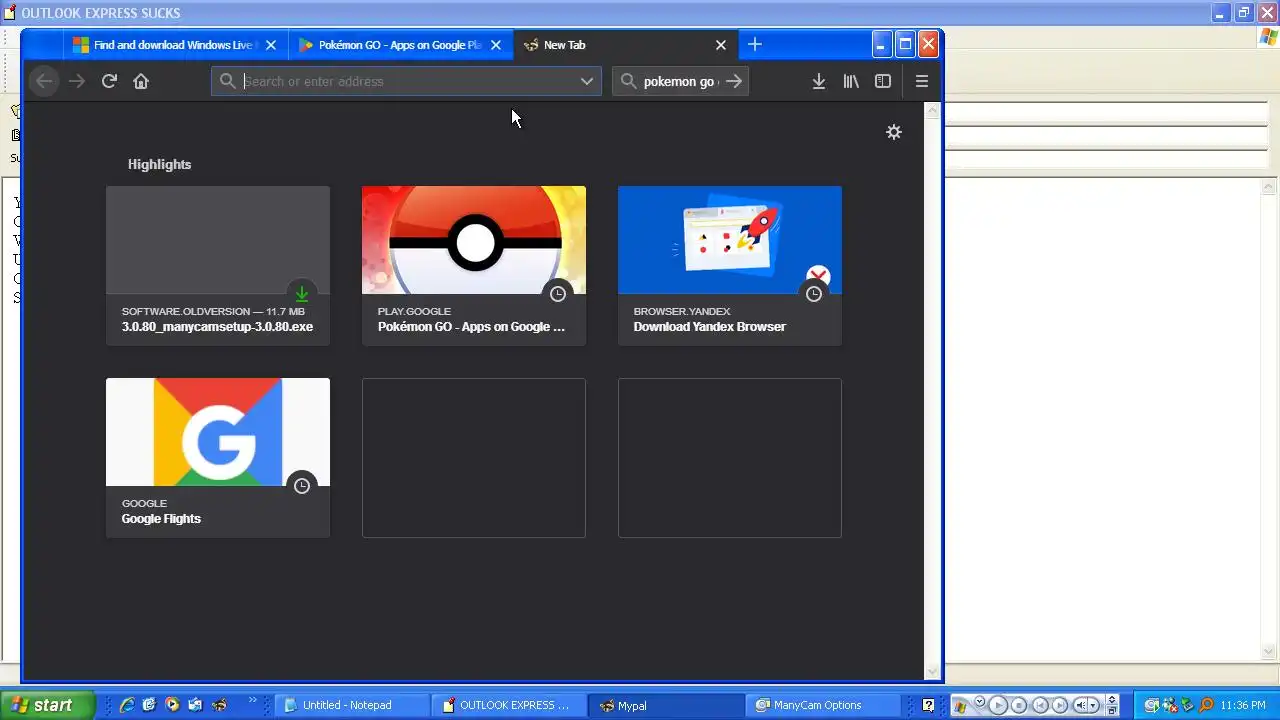Close the New Tab tab
The width and height of the screenshot is (1280, 720).
721,45
